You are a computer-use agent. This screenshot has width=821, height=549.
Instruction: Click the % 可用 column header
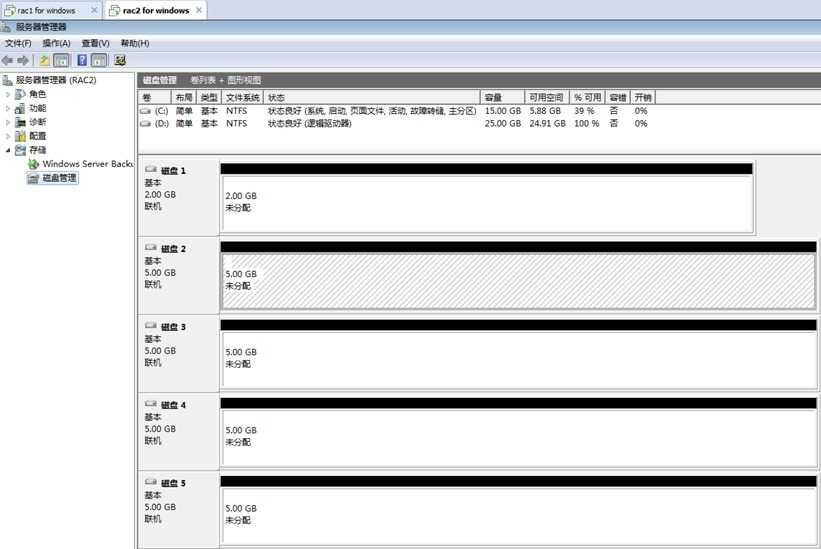pos(587,97)
